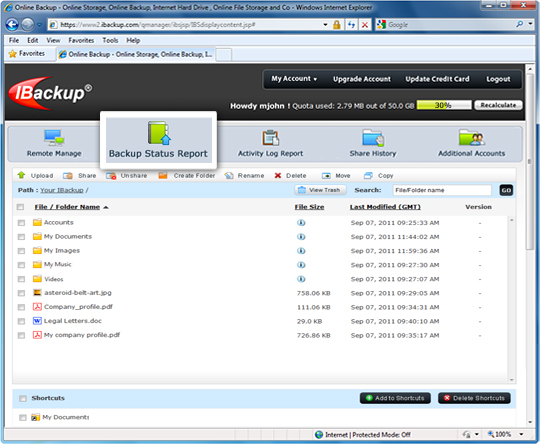Click the Logout link
Viewport: 540px width, 444px height.
tap(498, 79)
